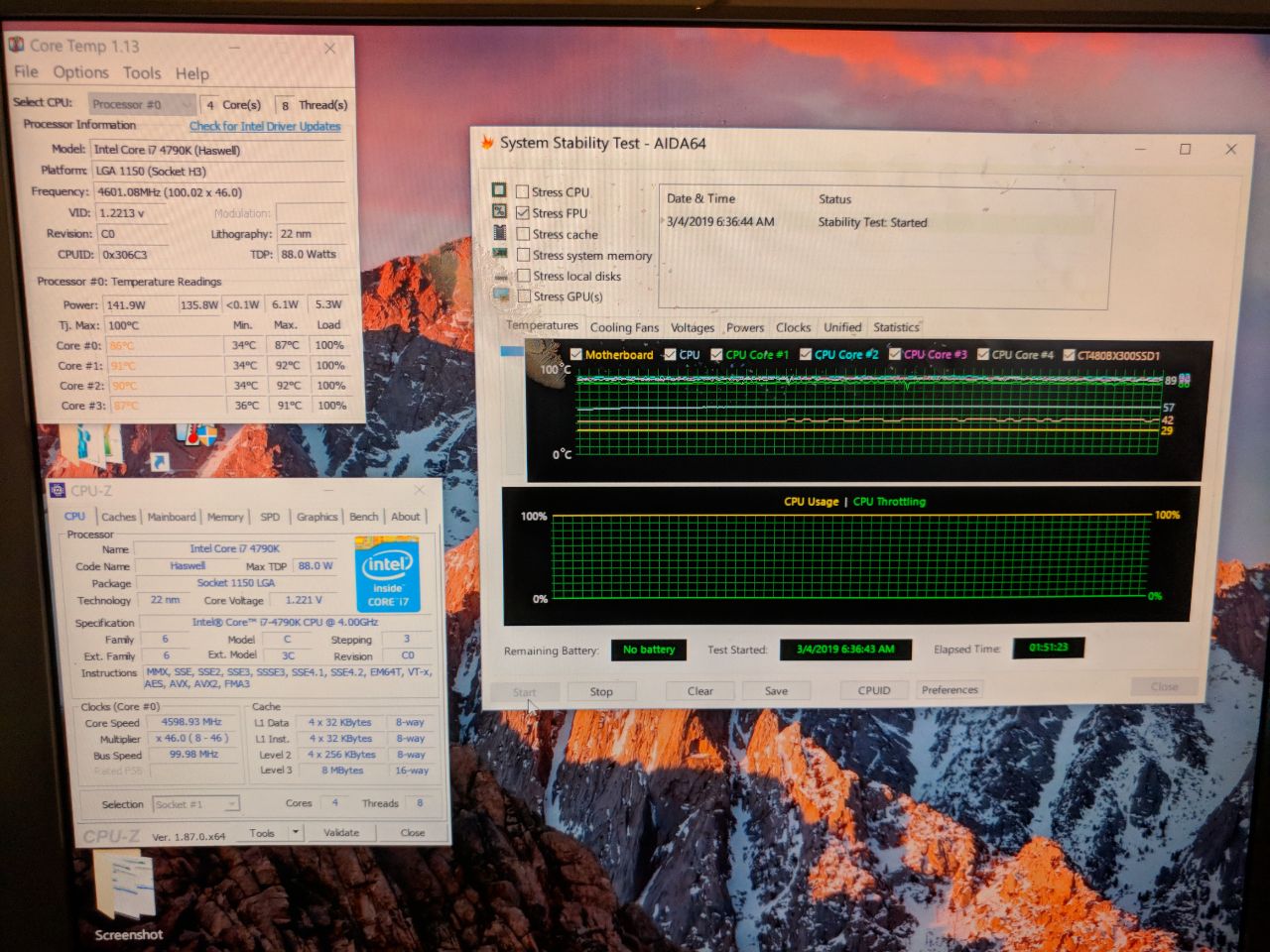Screen dimensions: 1270x952
Task: Open the Socket #1 selection dropdown
Action: [195, 804]
